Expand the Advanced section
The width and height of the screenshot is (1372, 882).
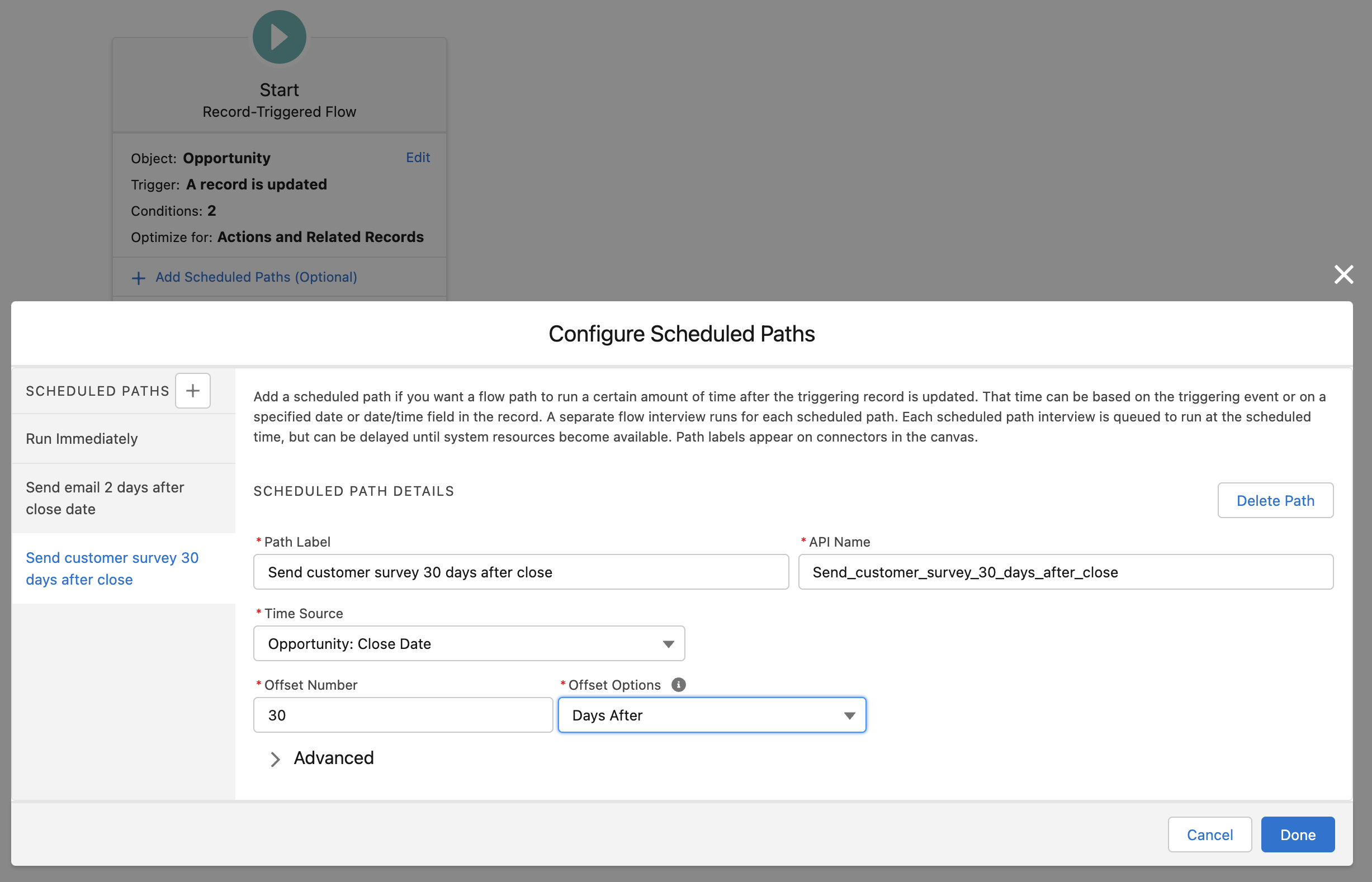321,758
